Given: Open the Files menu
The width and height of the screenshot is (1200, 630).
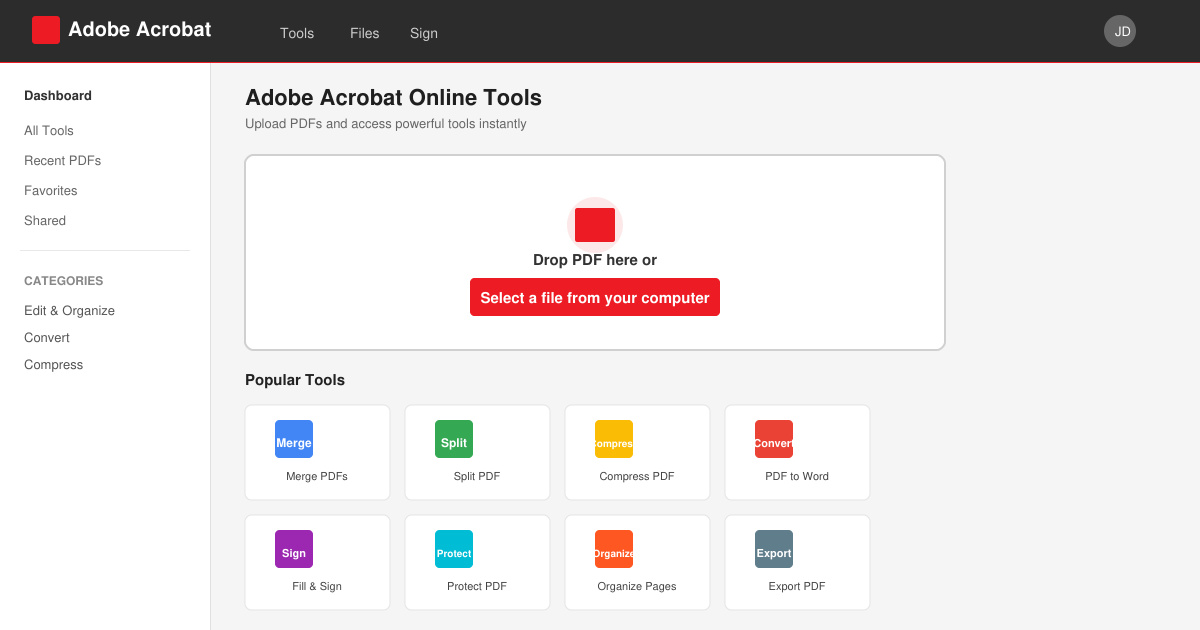Looking at the screenshot, I should [365, 33].
